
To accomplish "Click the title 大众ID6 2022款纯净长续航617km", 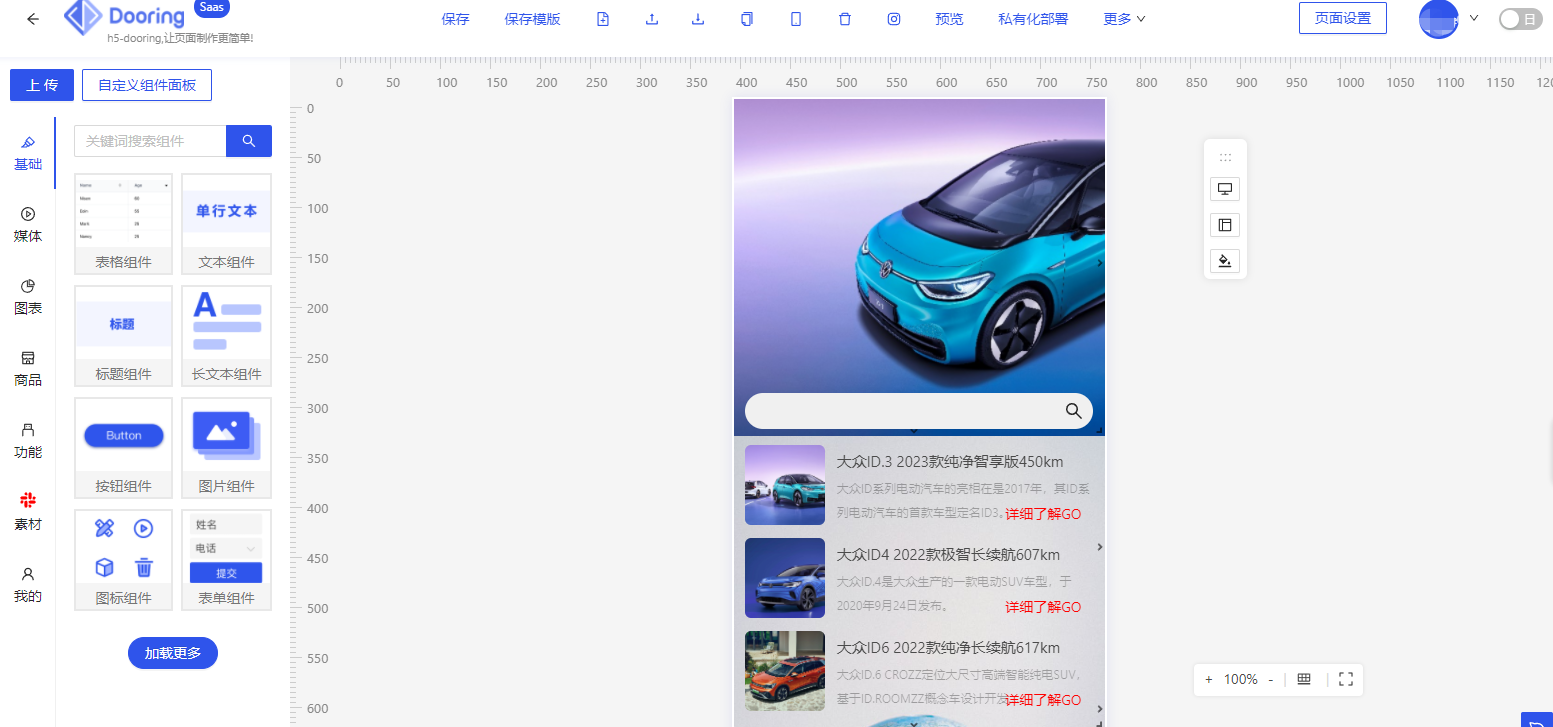I will tap(948, 648).
